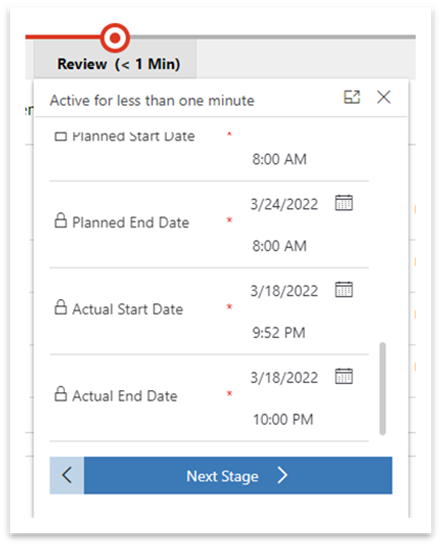The image size is (441, 546).
Task: Click the lock icon beside Planned End Date
Action: (x=61, y=220)
